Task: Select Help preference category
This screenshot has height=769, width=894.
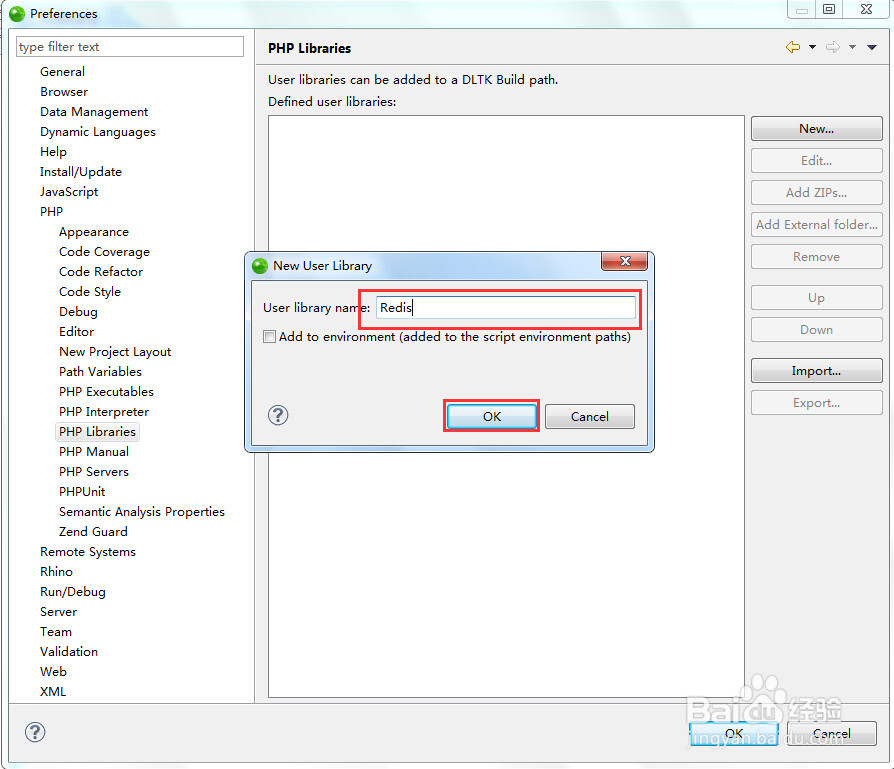Action: (x=53, y=152)
